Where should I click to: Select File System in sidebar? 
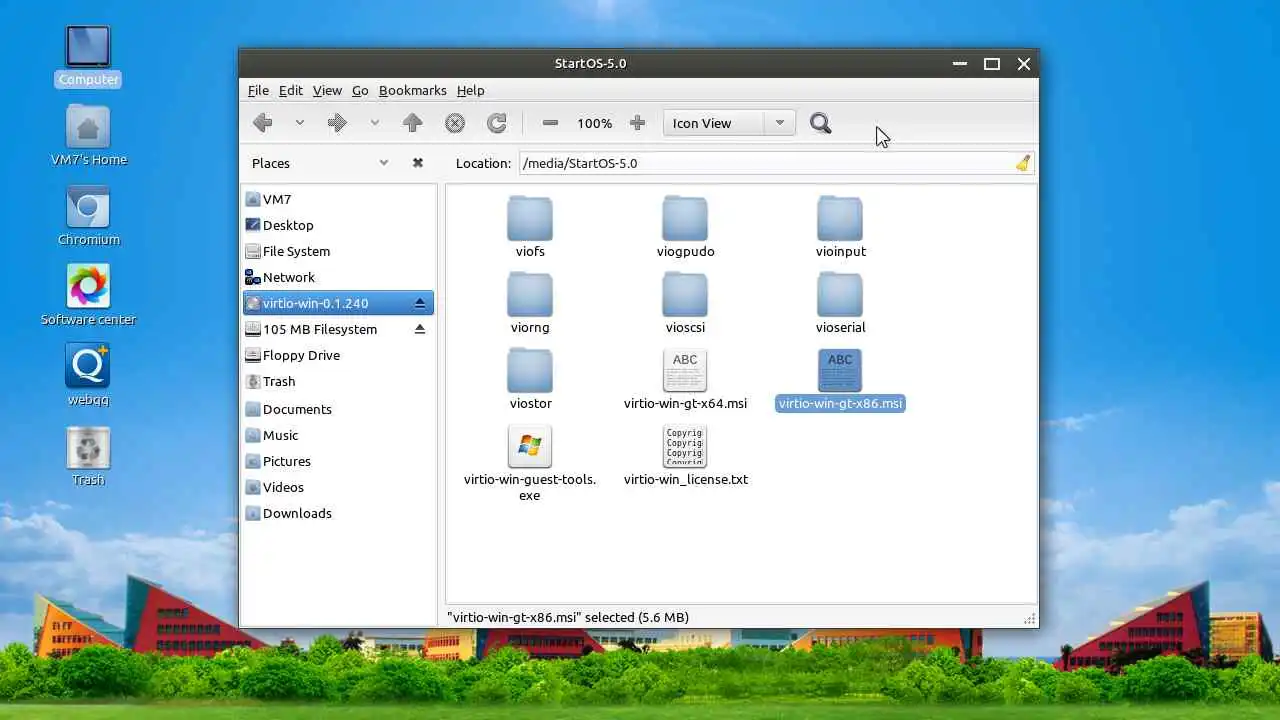click(338, 251)
